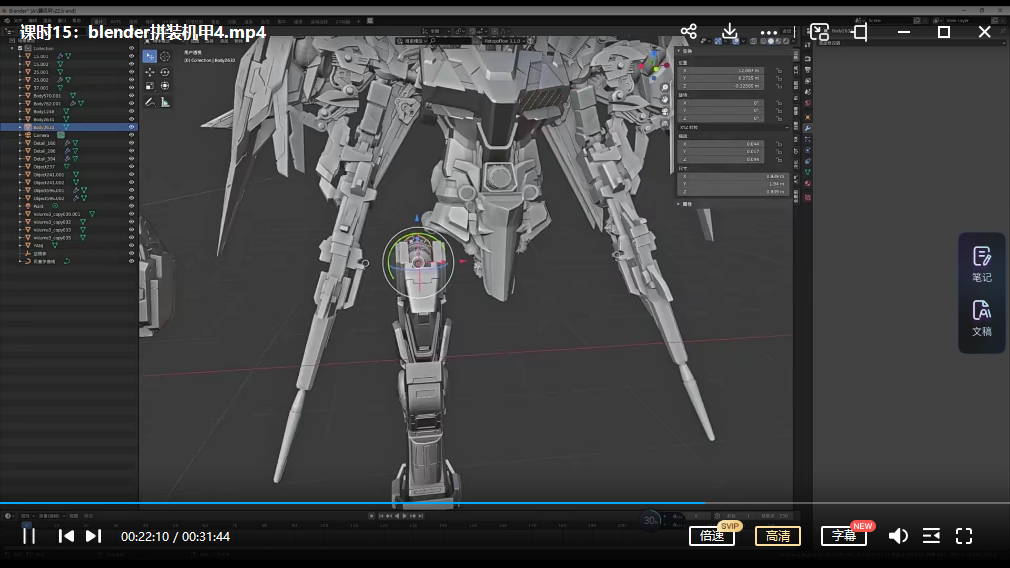
Task: Toggle visibility of 15.001 object
Action: (131, 56)
